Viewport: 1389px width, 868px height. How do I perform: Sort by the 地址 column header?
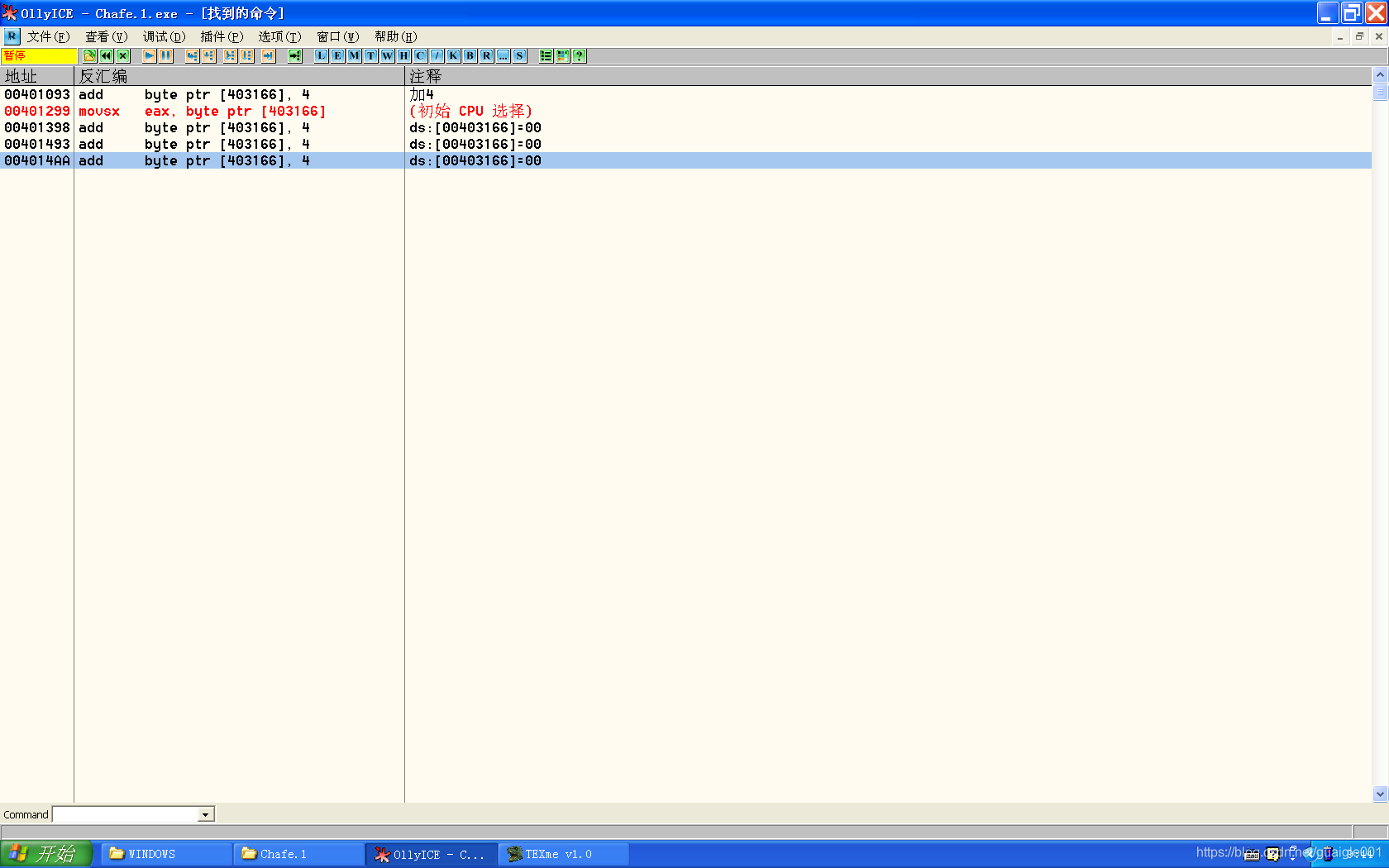coord(37,76)
